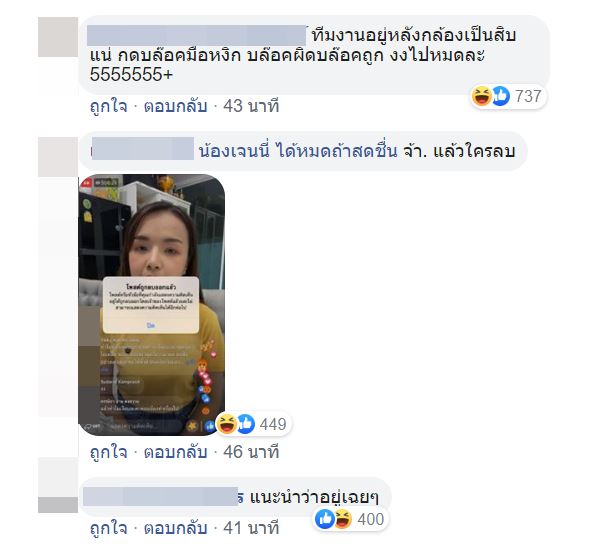Open the 400 reactions count
The image size is (590, 546).
click(371, 519)
